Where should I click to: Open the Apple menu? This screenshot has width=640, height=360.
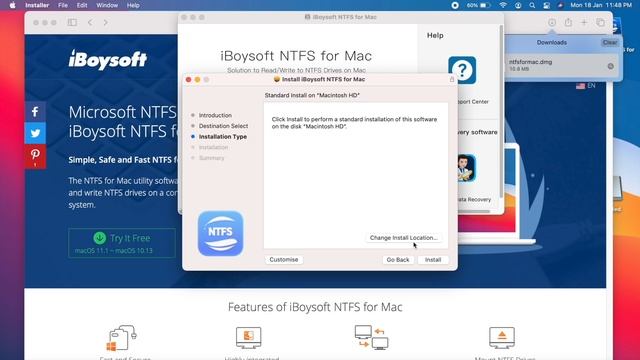12,5
